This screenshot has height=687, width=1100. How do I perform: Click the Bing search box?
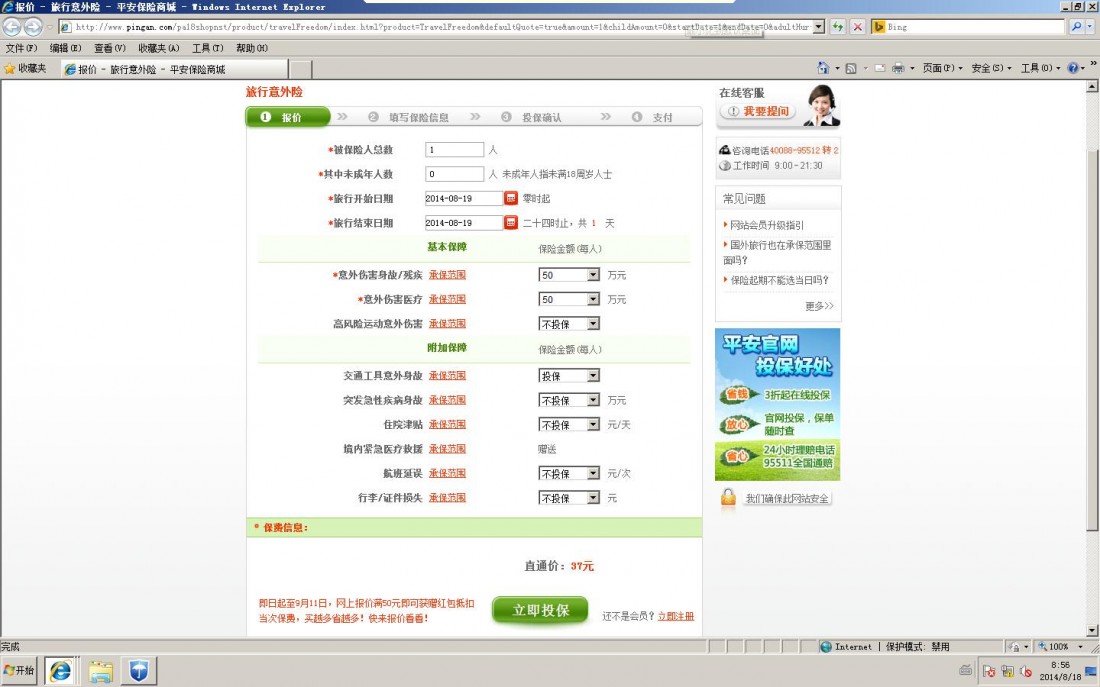coord(975,27)
